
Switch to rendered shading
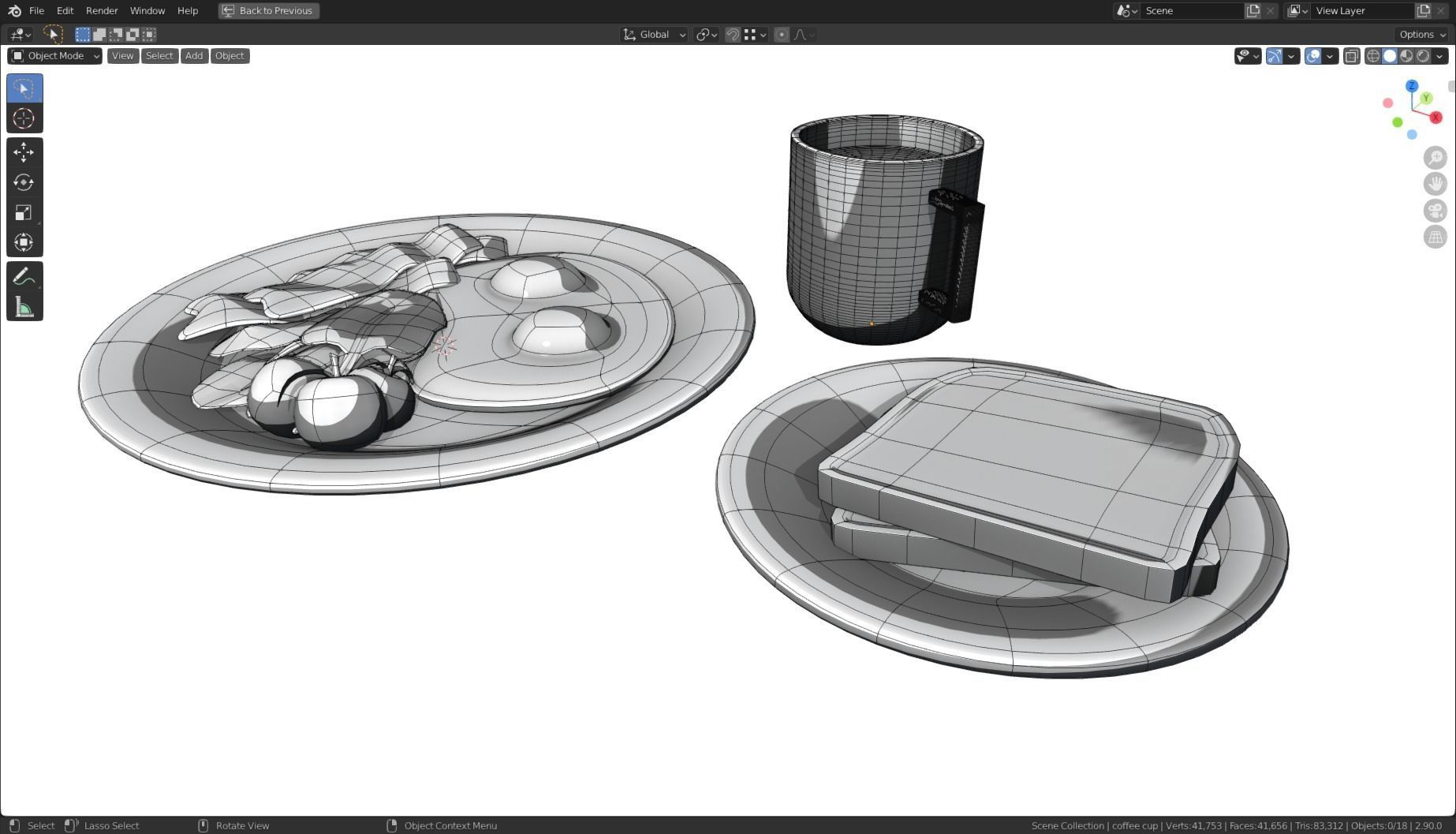1423,56
